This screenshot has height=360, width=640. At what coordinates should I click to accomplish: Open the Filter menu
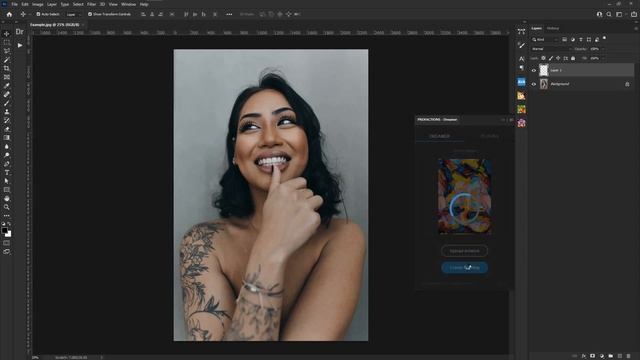tap(91, 4)
